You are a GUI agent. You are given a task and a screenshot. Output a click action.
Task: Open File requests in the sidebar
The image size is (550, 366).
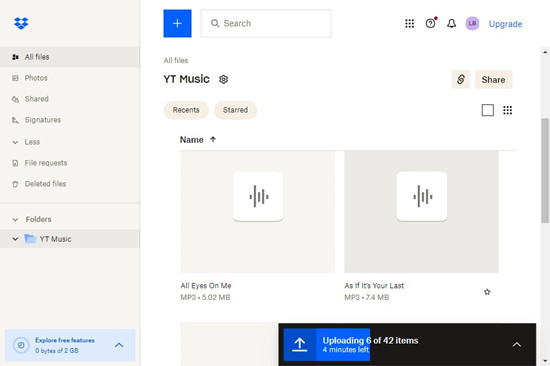[70, 163]
